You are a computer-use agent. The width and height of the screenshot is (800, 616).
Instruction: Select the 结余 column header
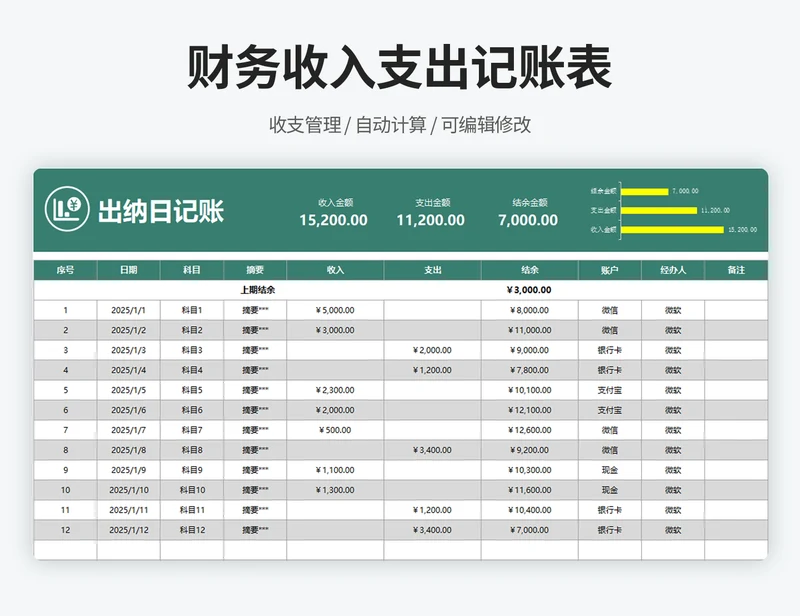pyautogui.click(x=530, y=270)
